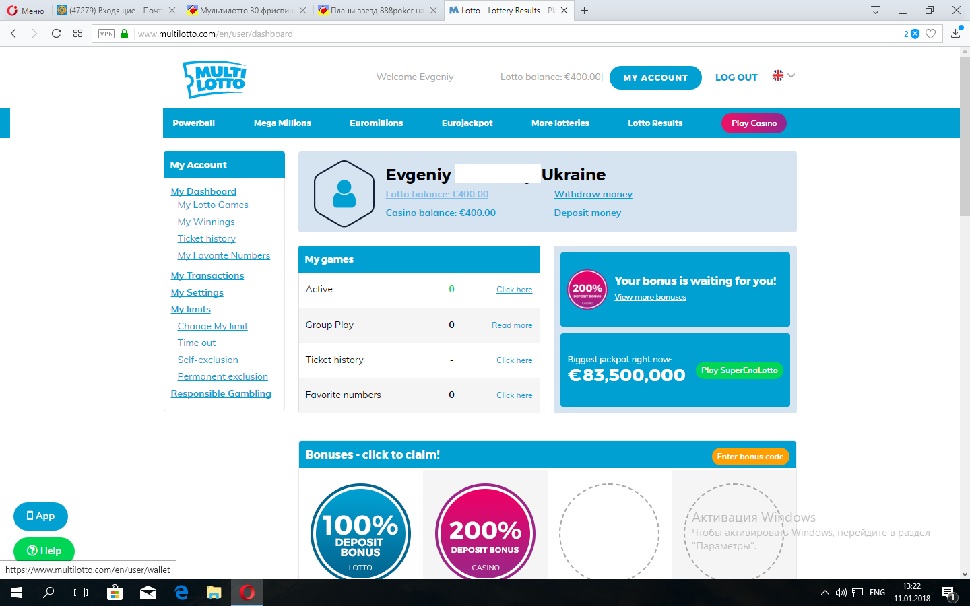Screen dimensions: 970x606
Task: Click the Enter bonus code button
Action: point(750,456)
